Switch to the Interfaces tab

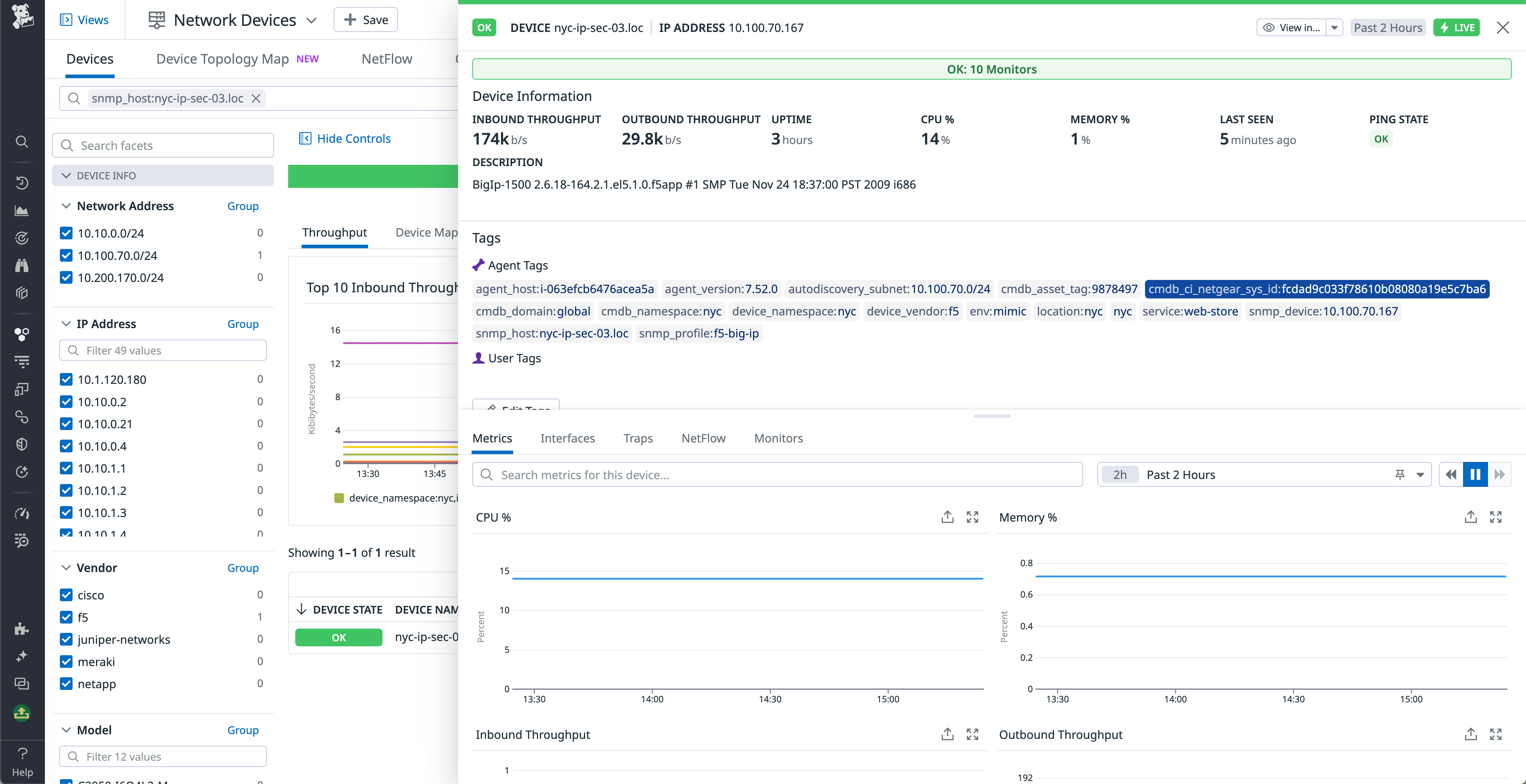(567, 438)
